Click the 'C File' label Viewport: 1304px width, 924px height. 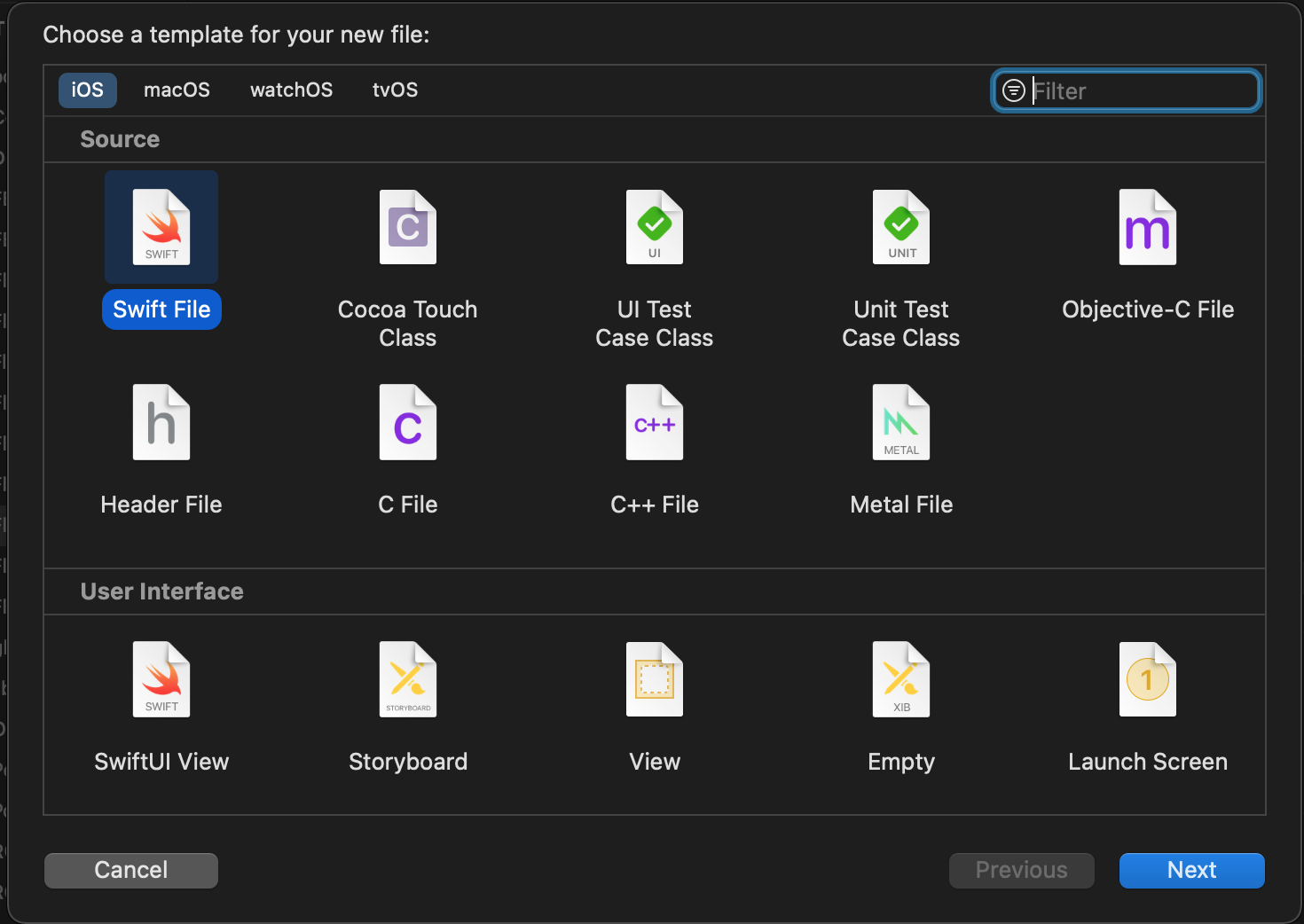point(408,505)
